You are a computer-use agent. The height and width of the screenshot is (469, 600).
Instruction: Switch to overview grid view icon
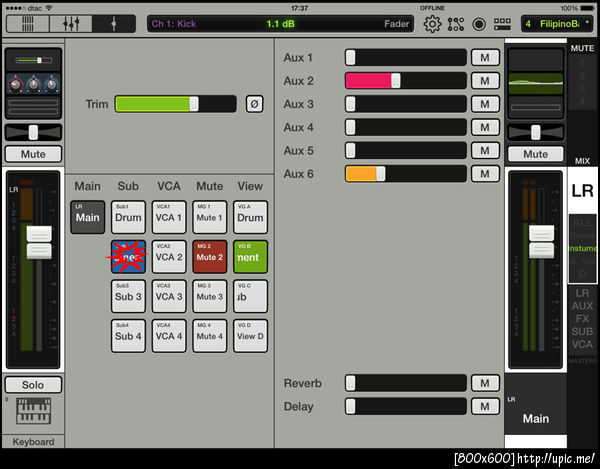tap(28, 24)
